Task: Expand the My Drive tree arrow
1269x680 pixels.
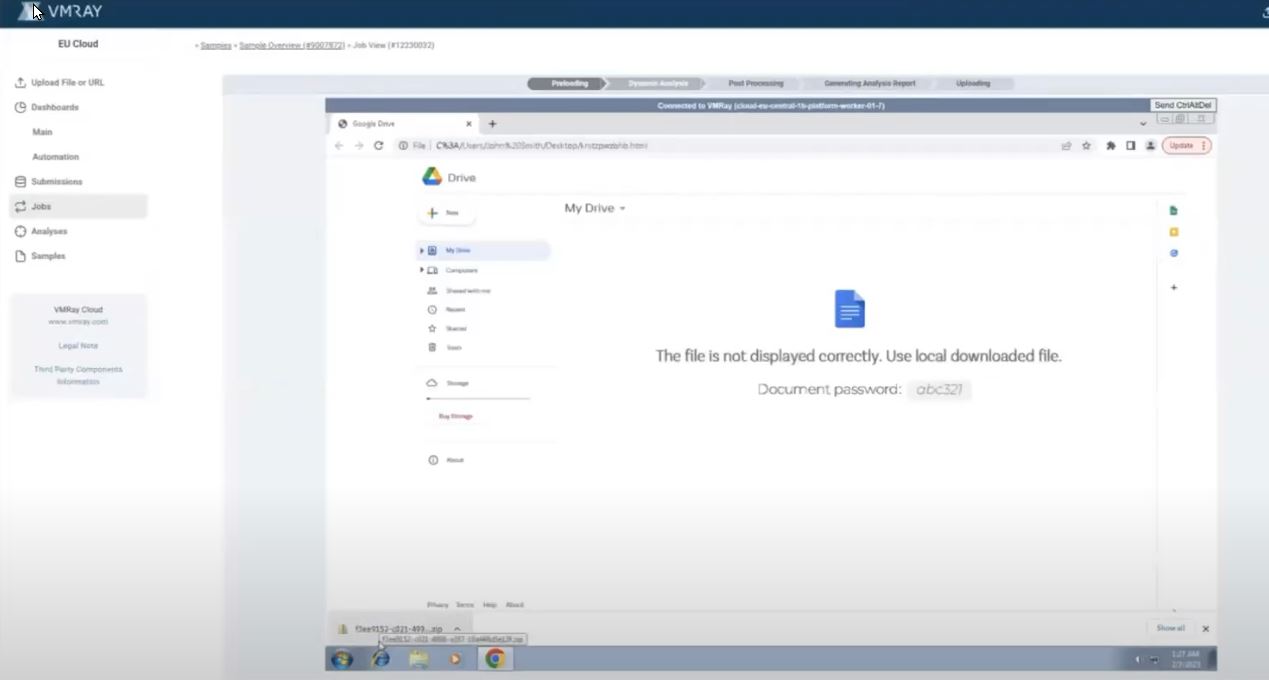Action: coord(422,250)
